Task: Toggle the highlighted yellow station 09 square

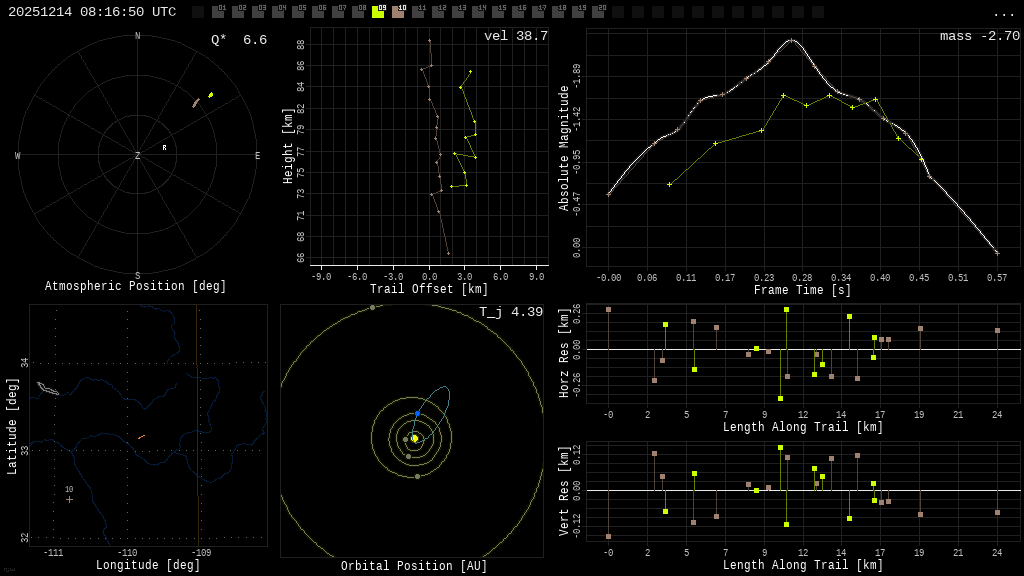Action: coord(378,12)
